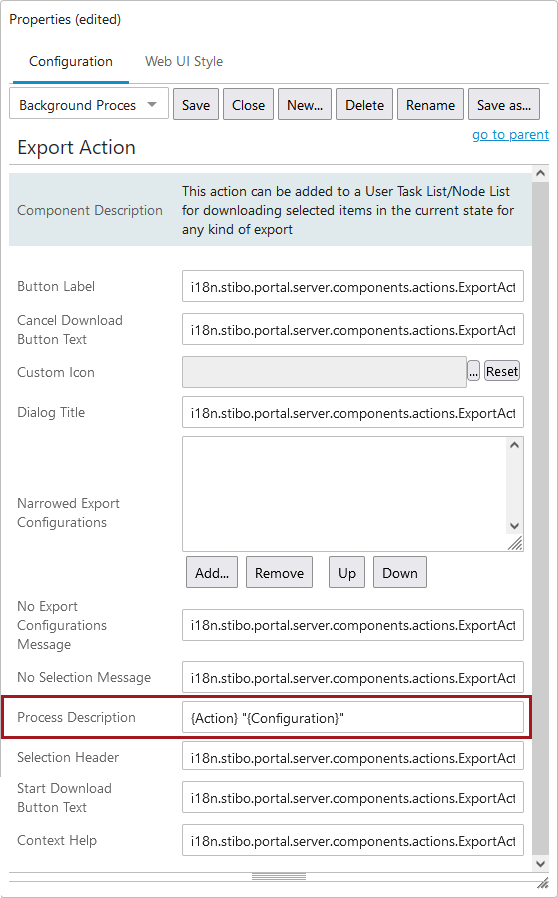This screenshot has height=898, width=558.
Task: Click the horizontal splitter handle at bottom
Action: (x=279, y=877)
